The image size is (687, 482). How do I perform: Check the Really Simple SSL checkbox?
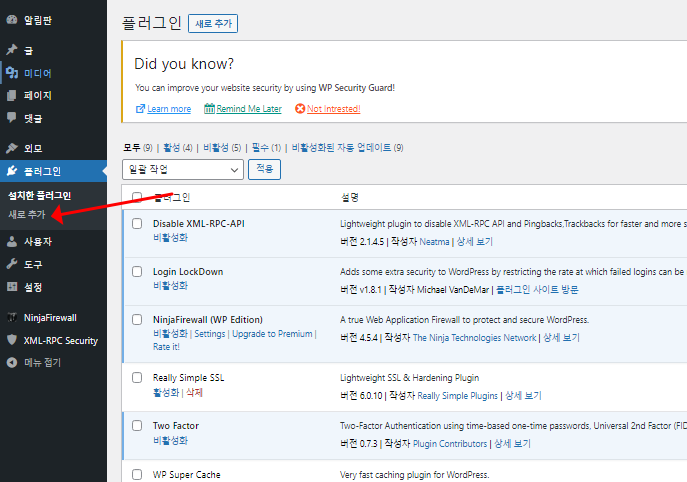(x=137, y=378)
